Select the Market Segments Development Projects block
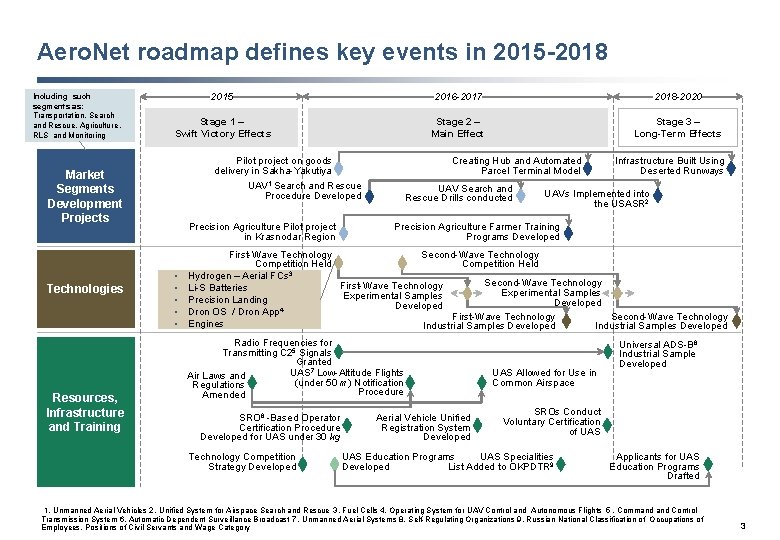Screen dimensions: 780x540 tap(86, 196)
